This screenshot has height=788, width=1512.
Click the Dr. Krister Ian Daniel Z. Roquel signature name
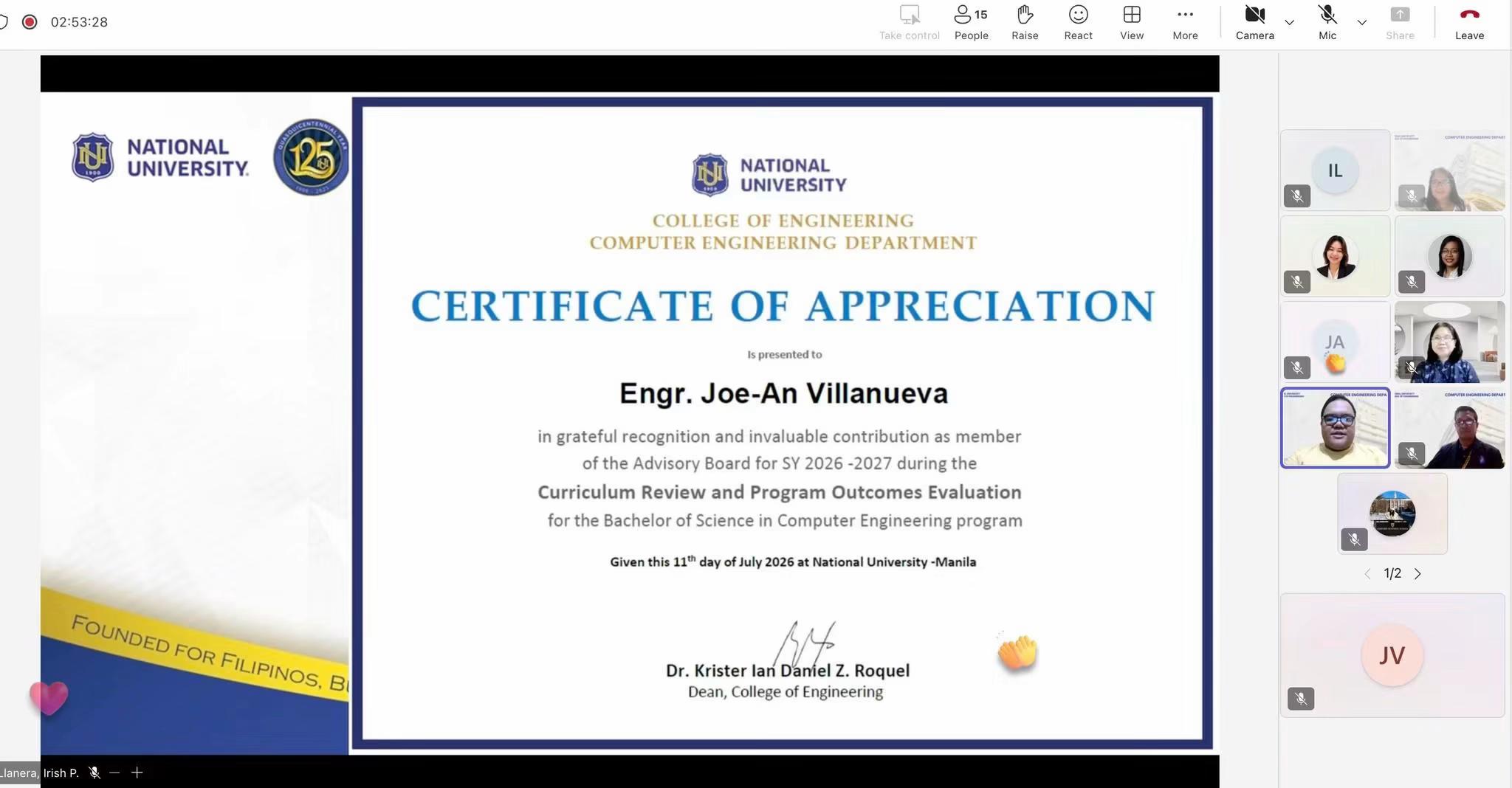[x=788, y=671]
